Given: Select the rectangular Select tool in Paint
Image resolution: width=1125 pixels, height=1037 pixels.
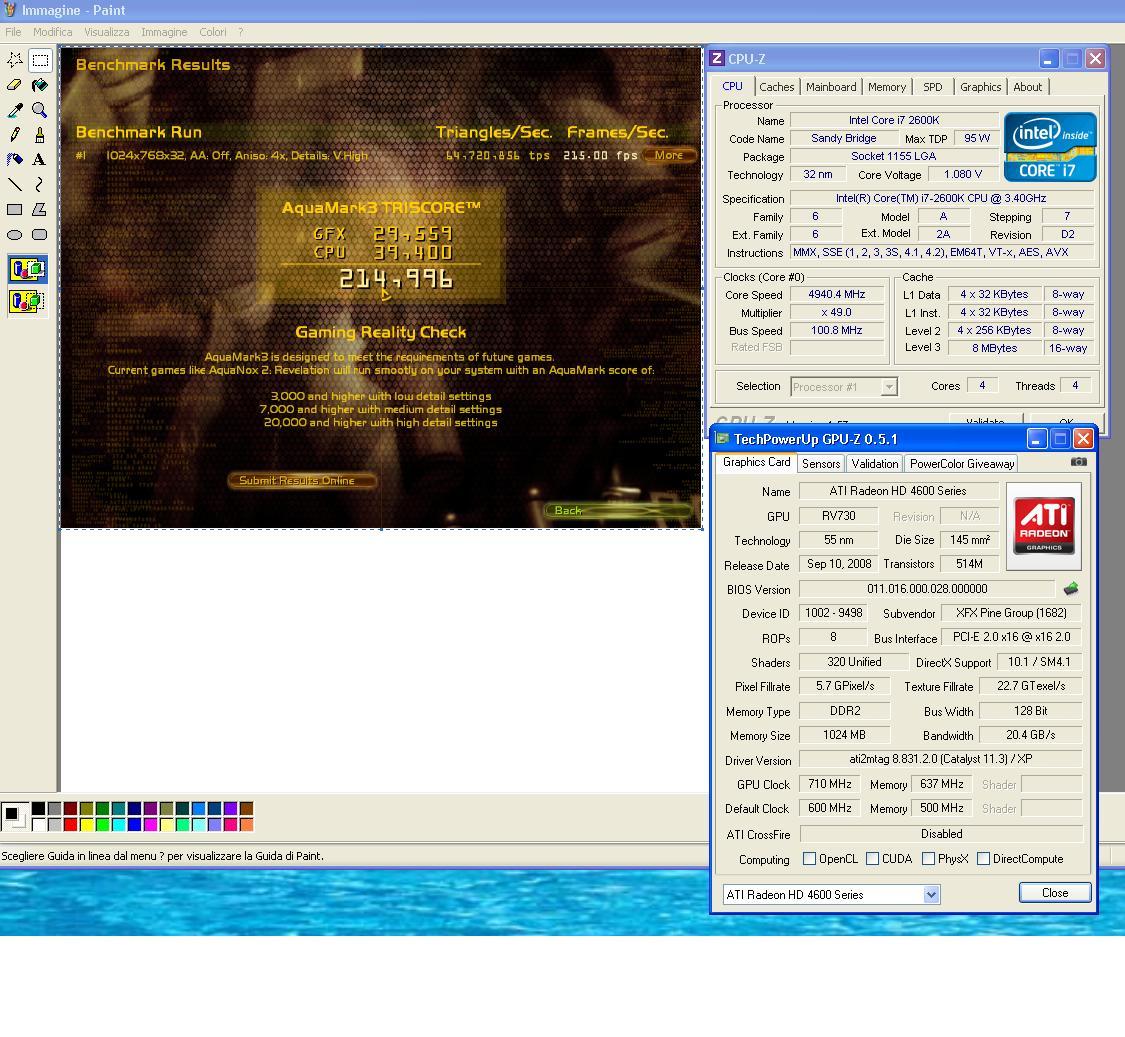Looking at the screenshot, I should pos(40,60).
